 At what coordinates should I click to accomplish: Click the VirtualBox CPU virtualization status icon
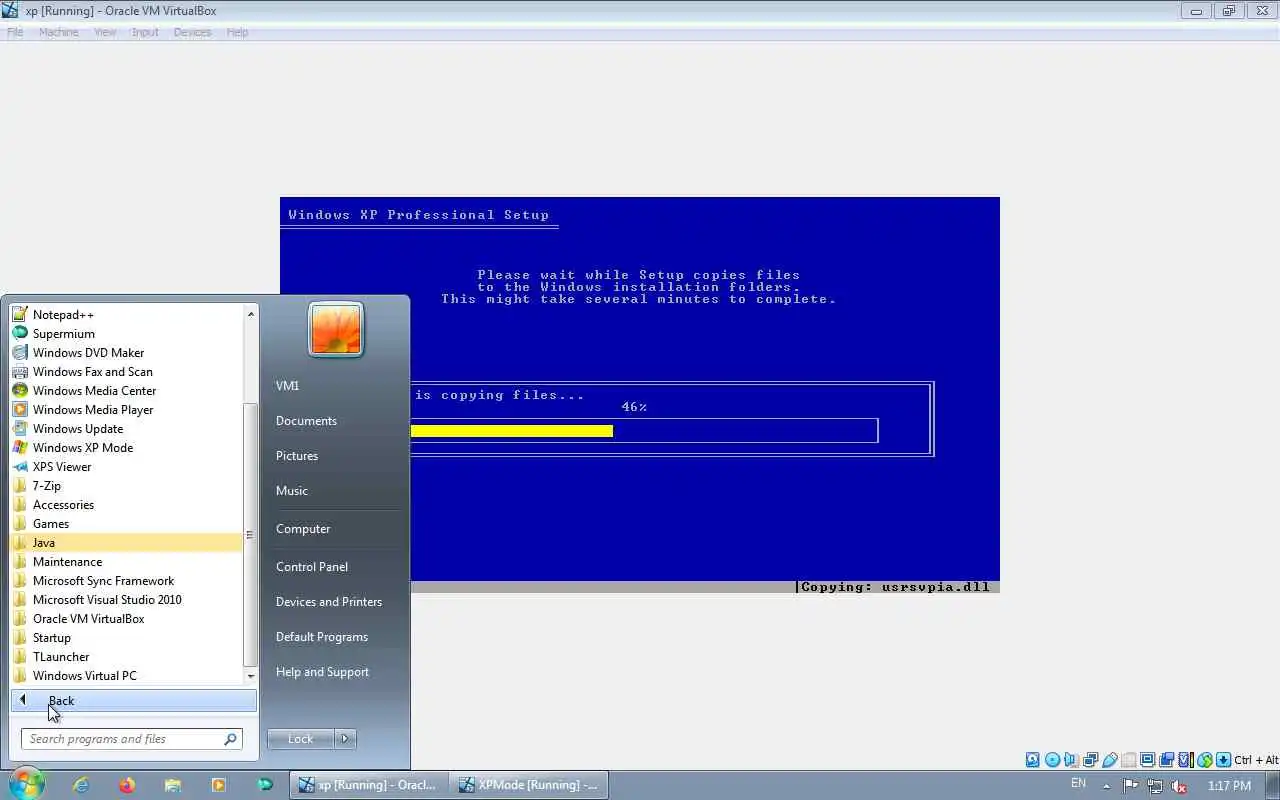[1186, 760]
